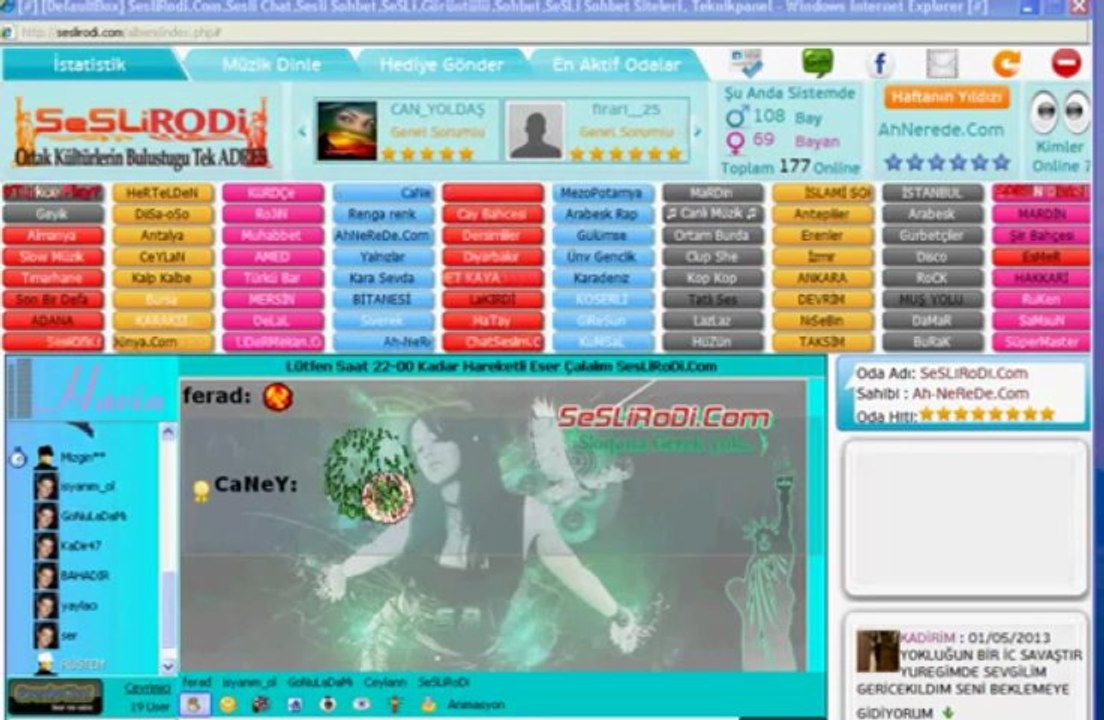Click the user list scrollbar thumb
Screen dimensions: 1104x720
point(168,609)
